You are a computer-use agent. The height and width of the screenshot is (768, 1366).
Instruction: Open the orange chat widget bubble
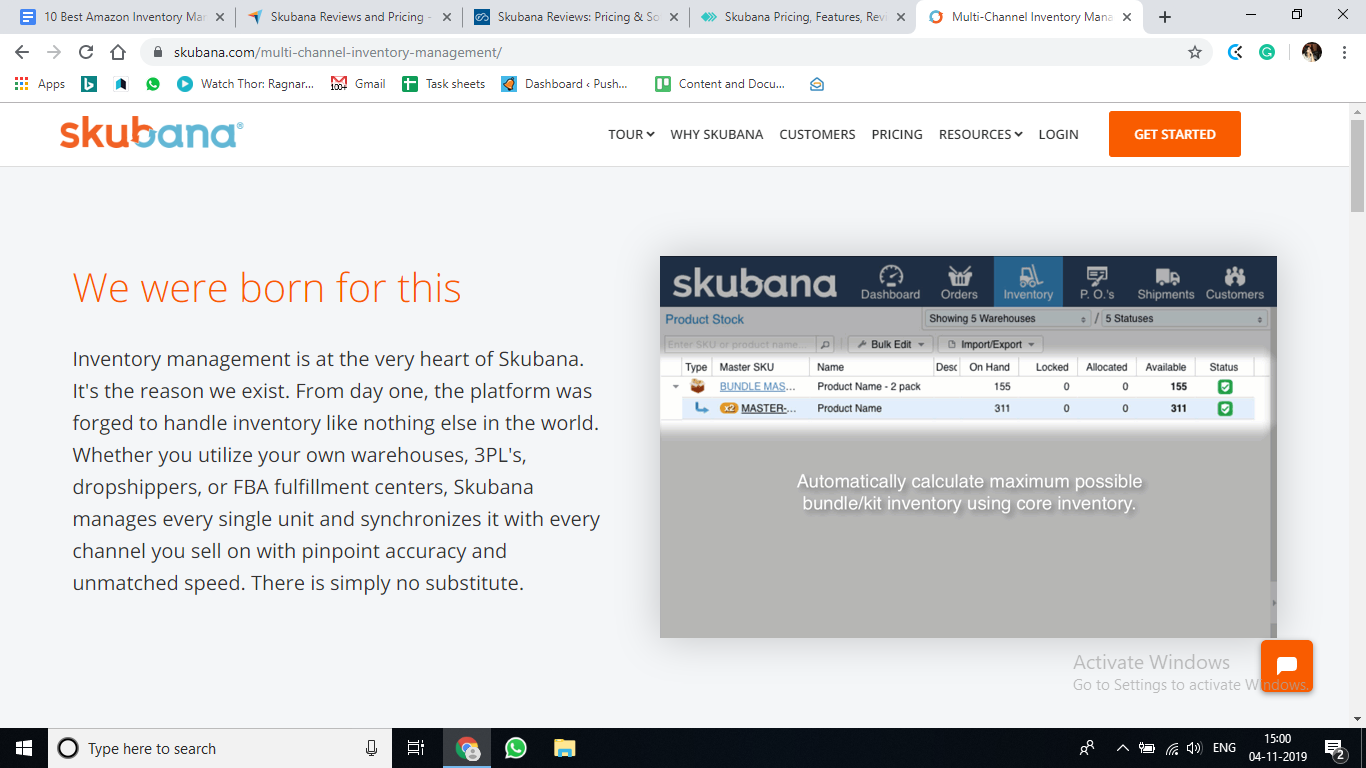(1287, 666)
